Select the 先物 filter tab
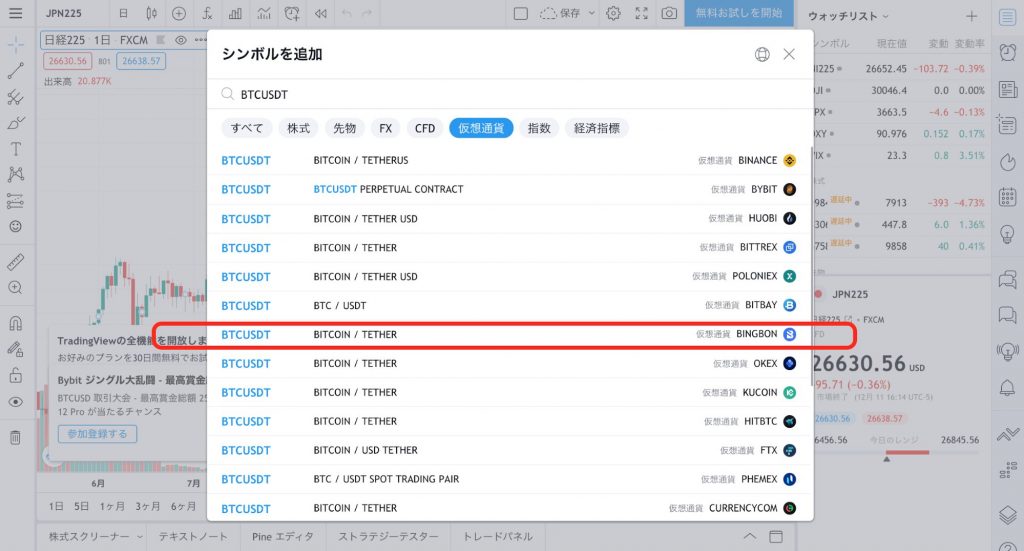The image size is (1024, 551). (345, 128)
